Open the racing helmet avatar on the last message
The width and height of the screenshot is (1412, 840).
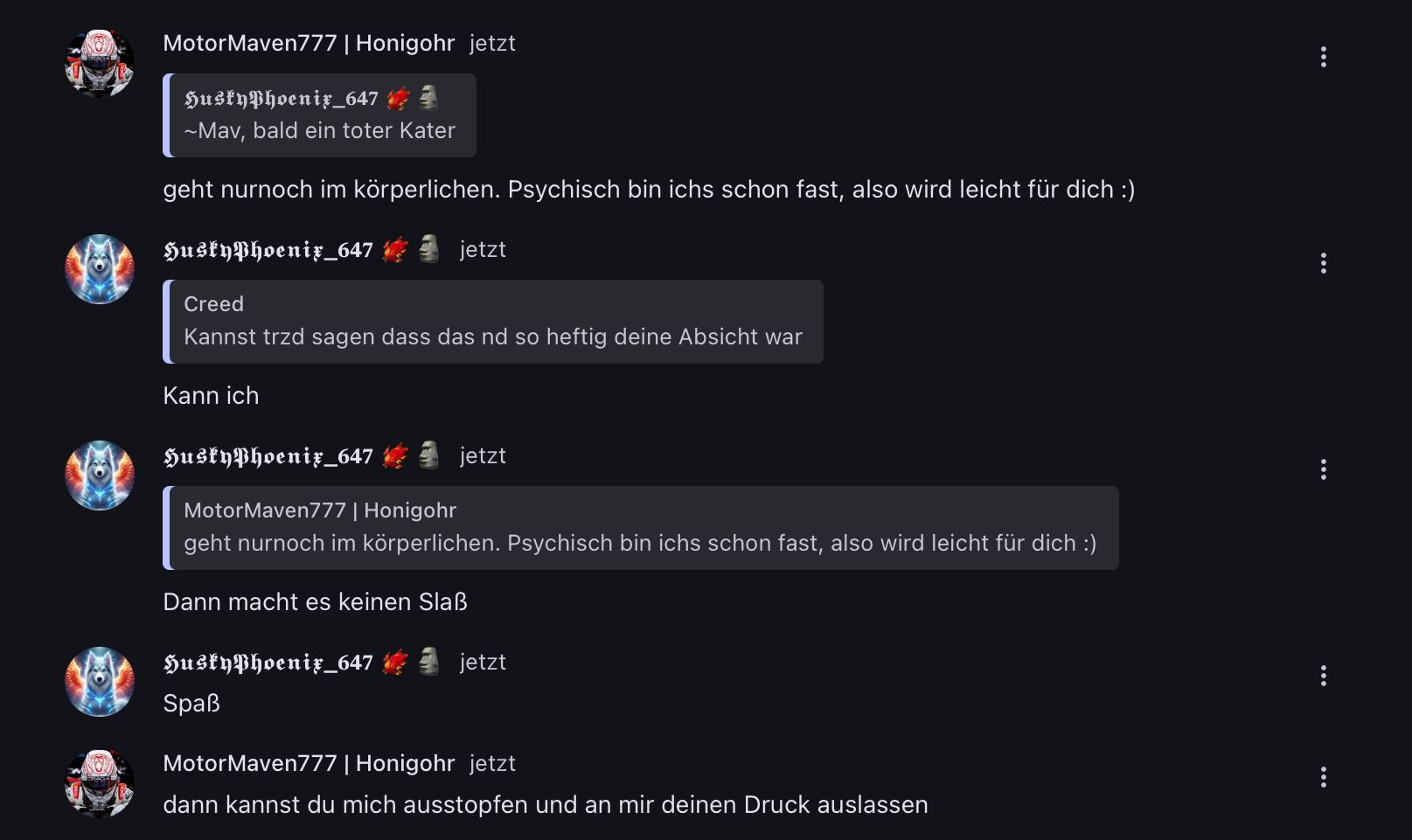(100, 783)
